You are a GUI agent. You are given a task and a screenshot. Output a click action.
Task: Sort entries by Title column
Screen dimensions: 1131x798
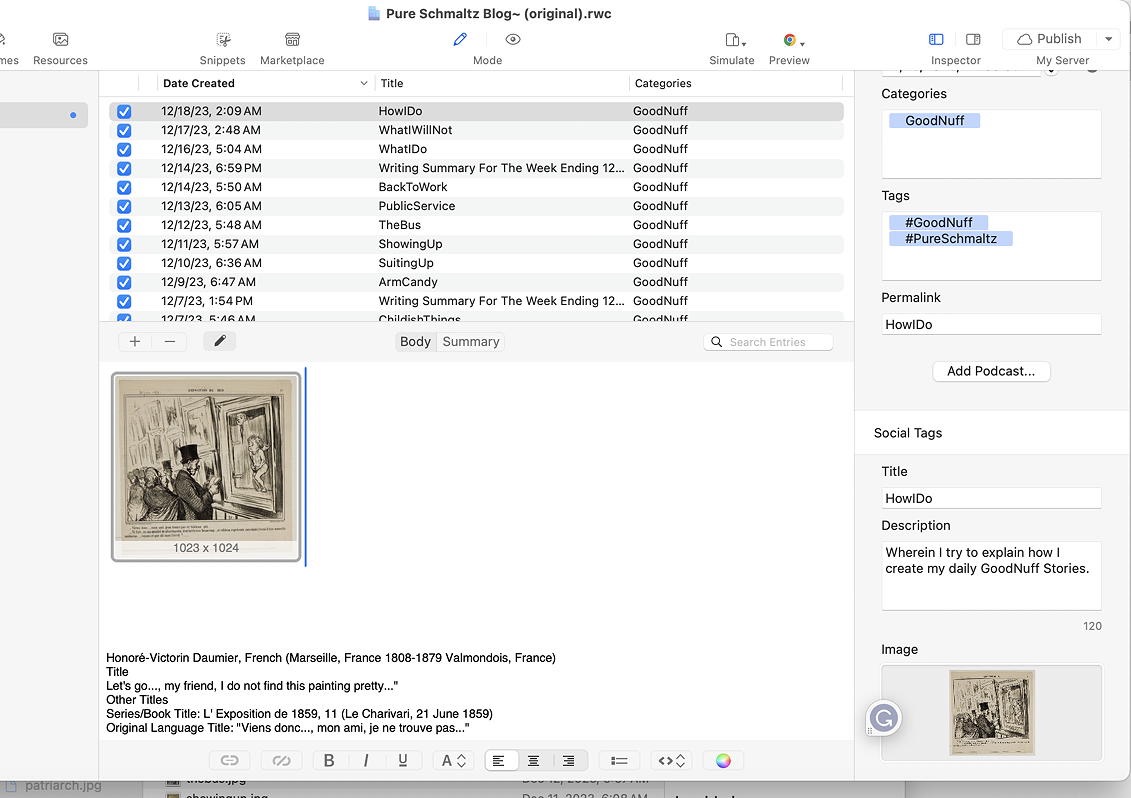pos(502,83)
